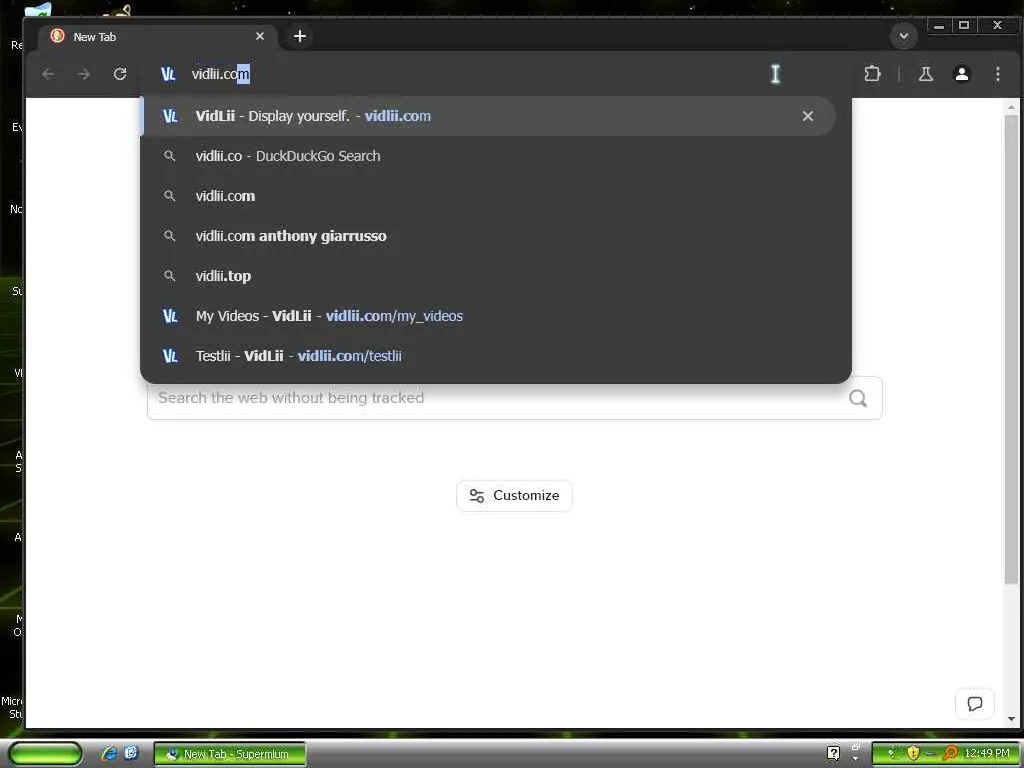This screenshot has width=1024, height=768.
Task: Close the New Tab tab
Action: (x=260, y=36)
